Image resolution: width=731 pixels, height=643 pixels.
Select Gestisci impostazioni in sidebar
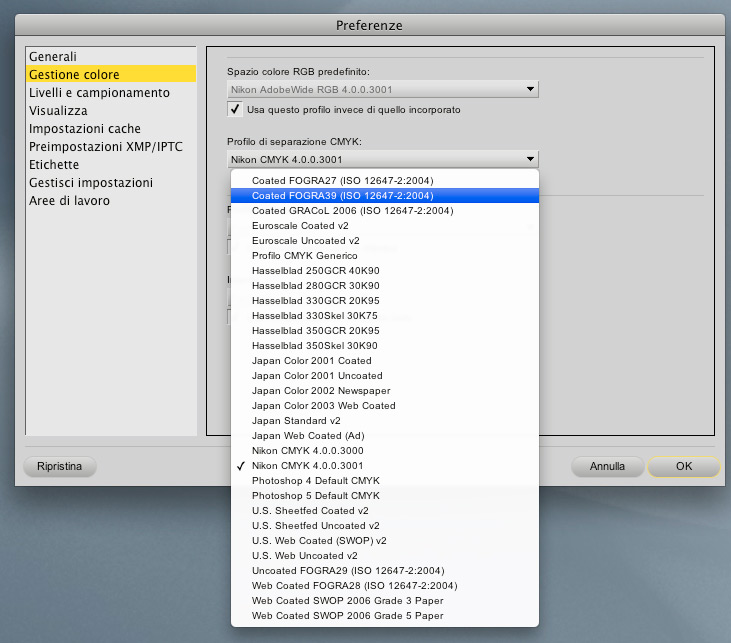(x=111, y=182)
